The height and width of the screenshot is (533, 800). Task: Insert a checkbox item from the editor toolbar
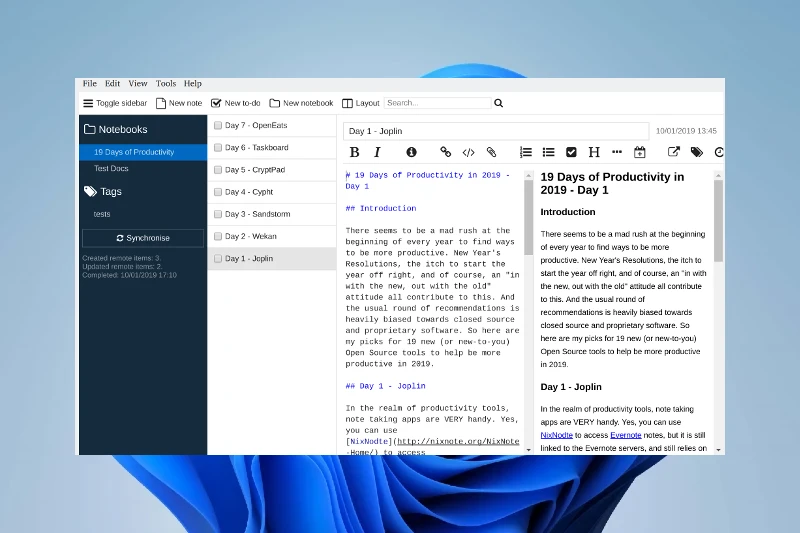point(571,152)
